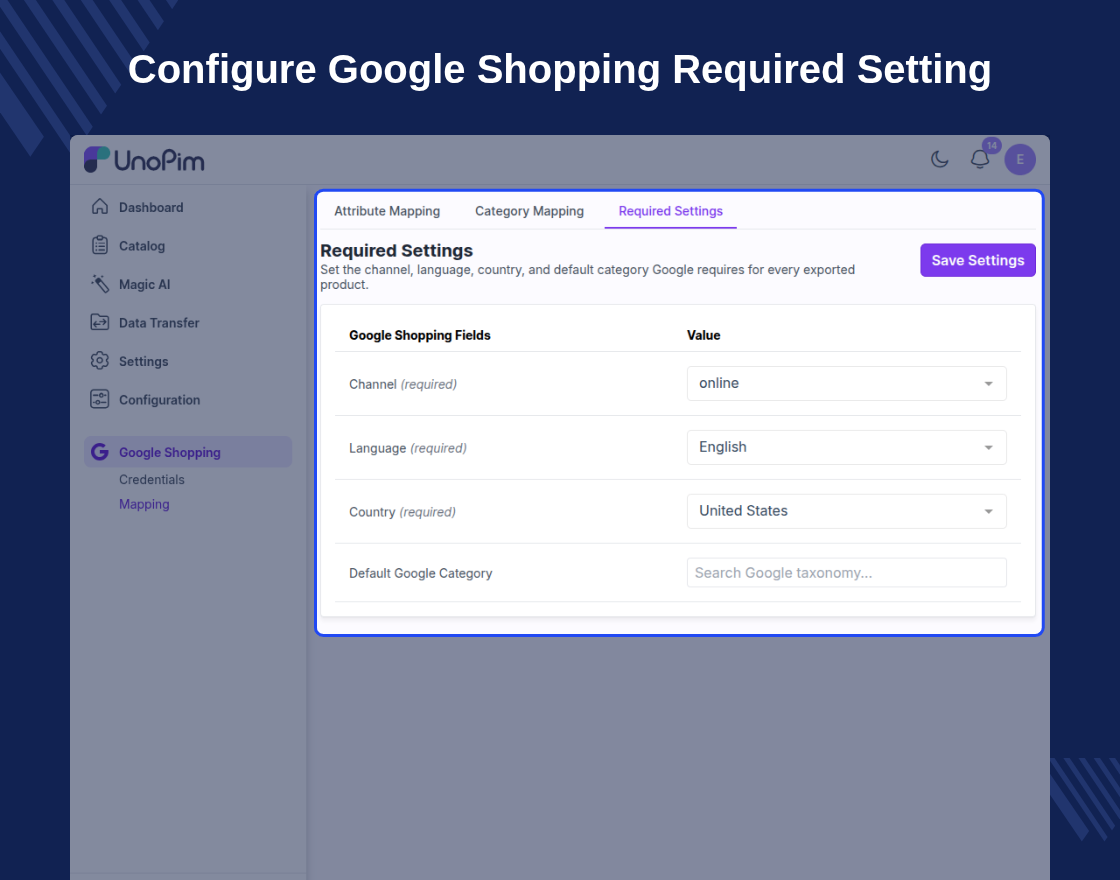This screenshot has width=1120, height=880.
Task: Click the Magic AI wand icon
Action: [x=100, y=284]
